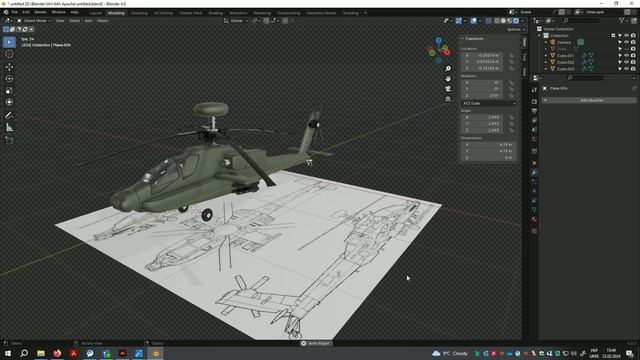Click the Add Modifier button
Screen dimensions: 640x360
click(x=589, y=100)
